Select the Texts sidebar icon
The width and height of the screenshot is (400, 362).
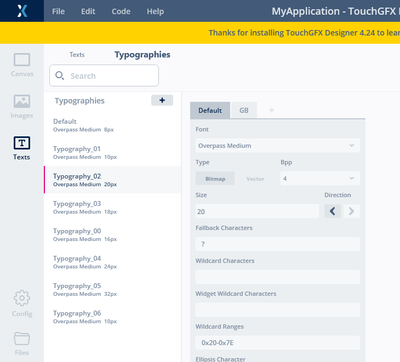22,148
